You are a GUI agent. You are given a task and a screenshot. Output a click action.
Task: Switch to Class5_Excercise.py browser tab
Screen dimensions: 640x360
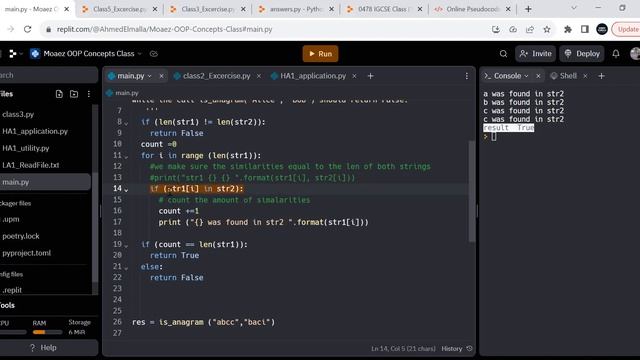(x=119, y=9)
